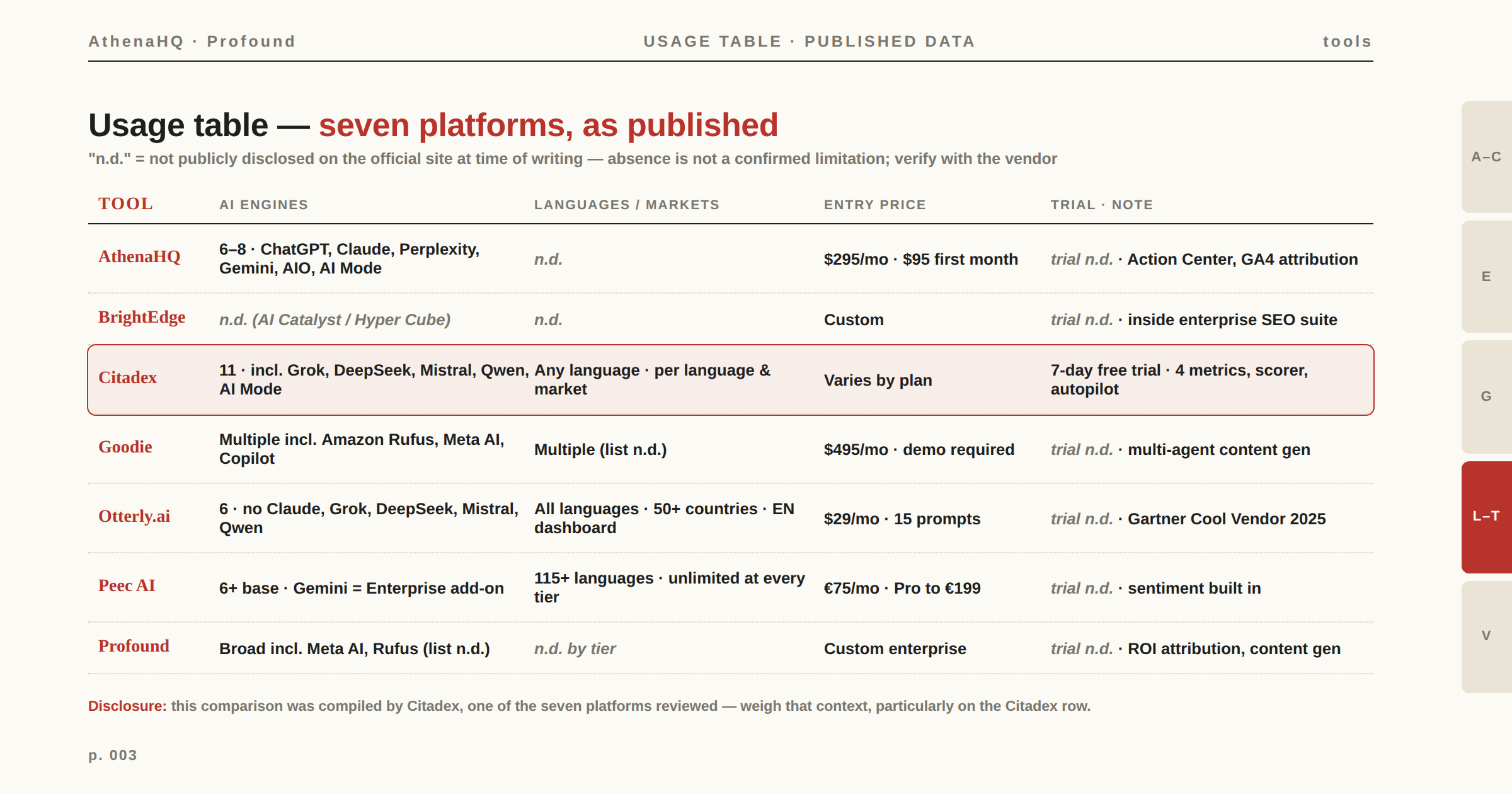Click the "n.d. by tier" languages cell
This screenshot has height=794, width=1512.
[575, 648]
